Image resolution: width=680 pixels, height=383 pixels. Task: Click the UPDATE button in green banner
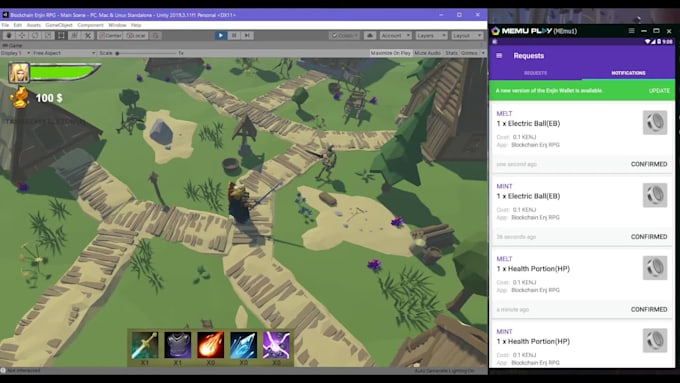[659, 91]
